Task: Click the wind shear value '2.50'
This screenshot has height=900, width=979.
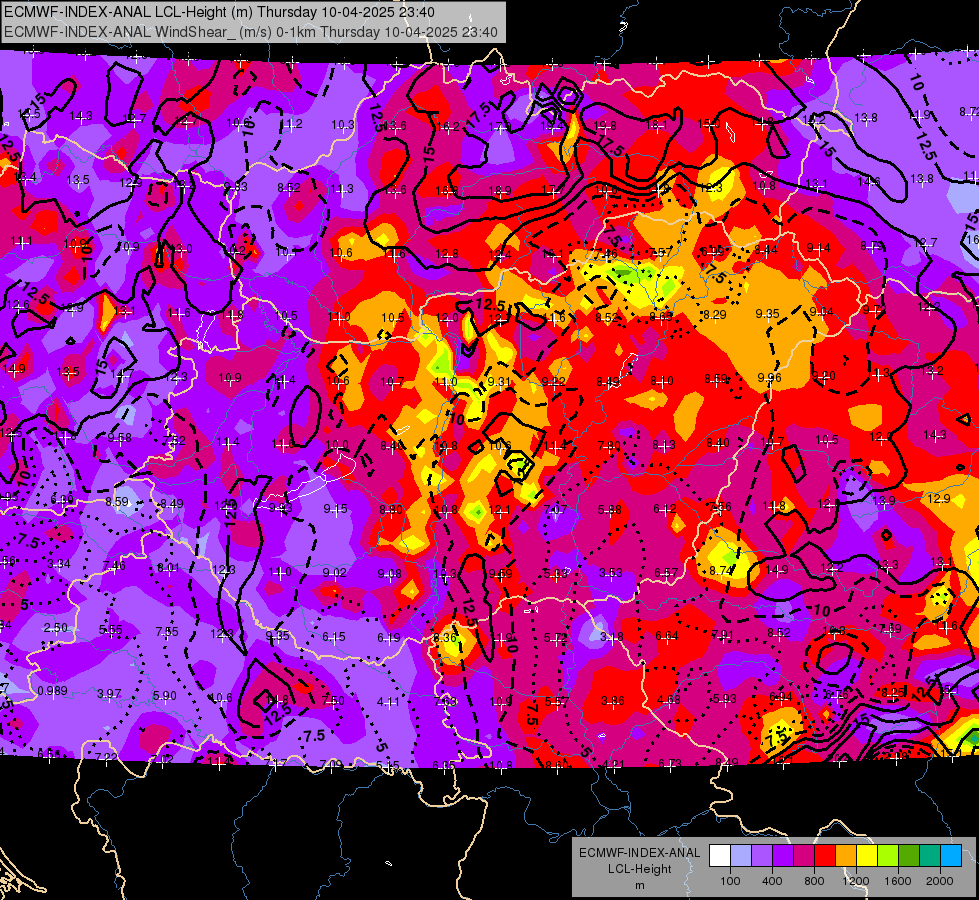Action: click(x=56, y=627)
